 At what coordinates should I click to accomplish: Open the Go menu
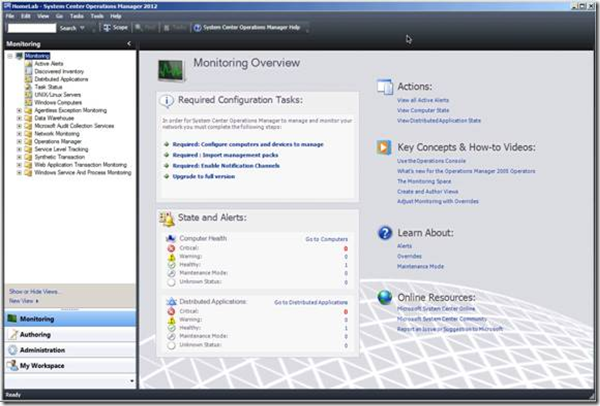point(59,16)
